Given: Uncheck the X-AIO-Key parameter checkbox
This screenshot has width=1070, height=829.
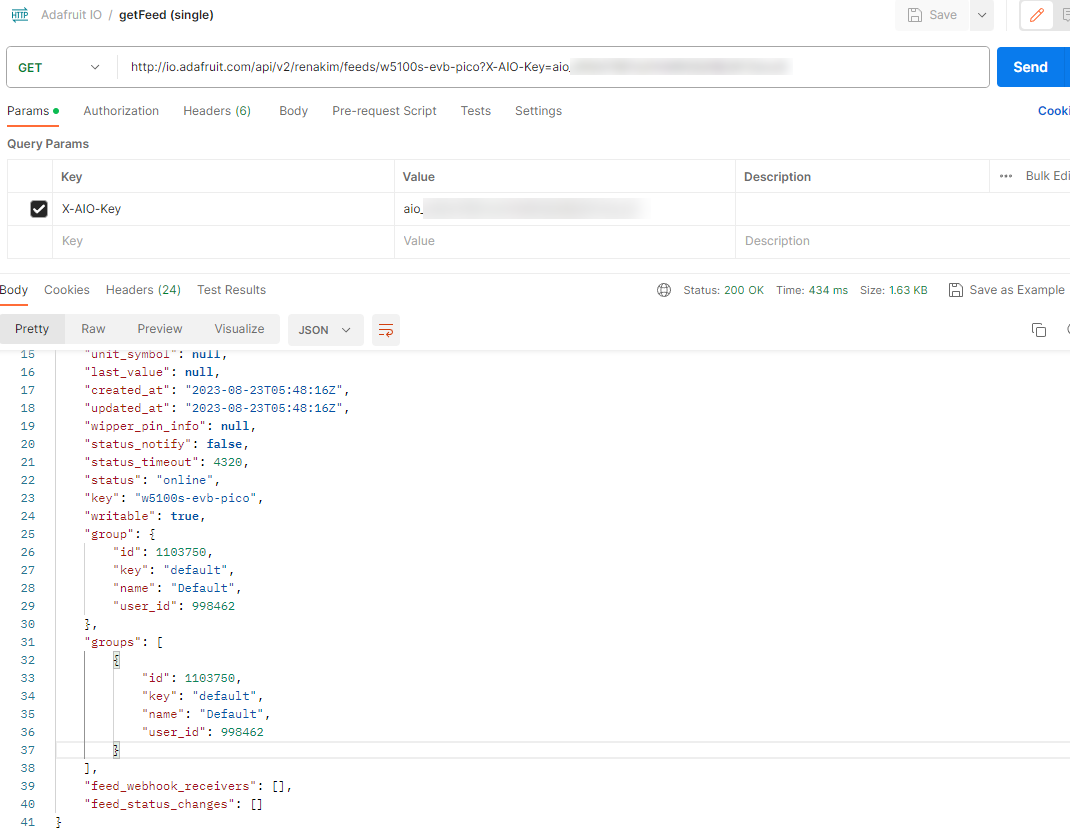Looking at the screenshot, I should [39, 209].
